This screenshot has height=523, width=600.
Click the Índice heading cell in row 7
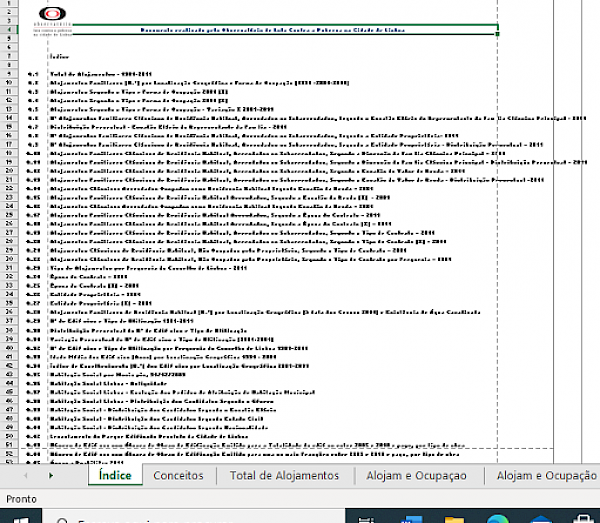pyautogui.click(x=59, y=57)
